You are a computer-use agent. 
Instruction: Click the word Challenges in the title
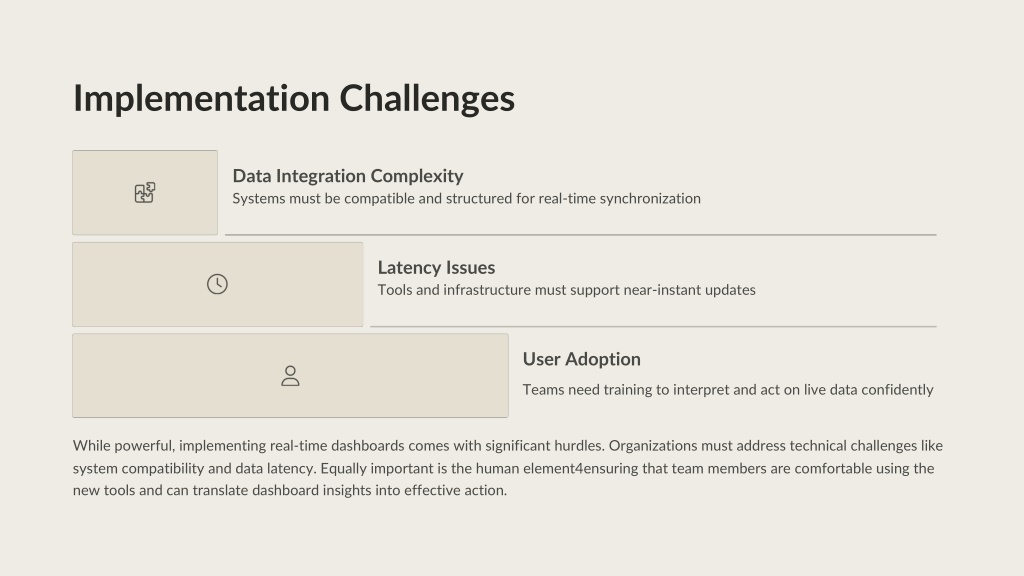point(427,99)
